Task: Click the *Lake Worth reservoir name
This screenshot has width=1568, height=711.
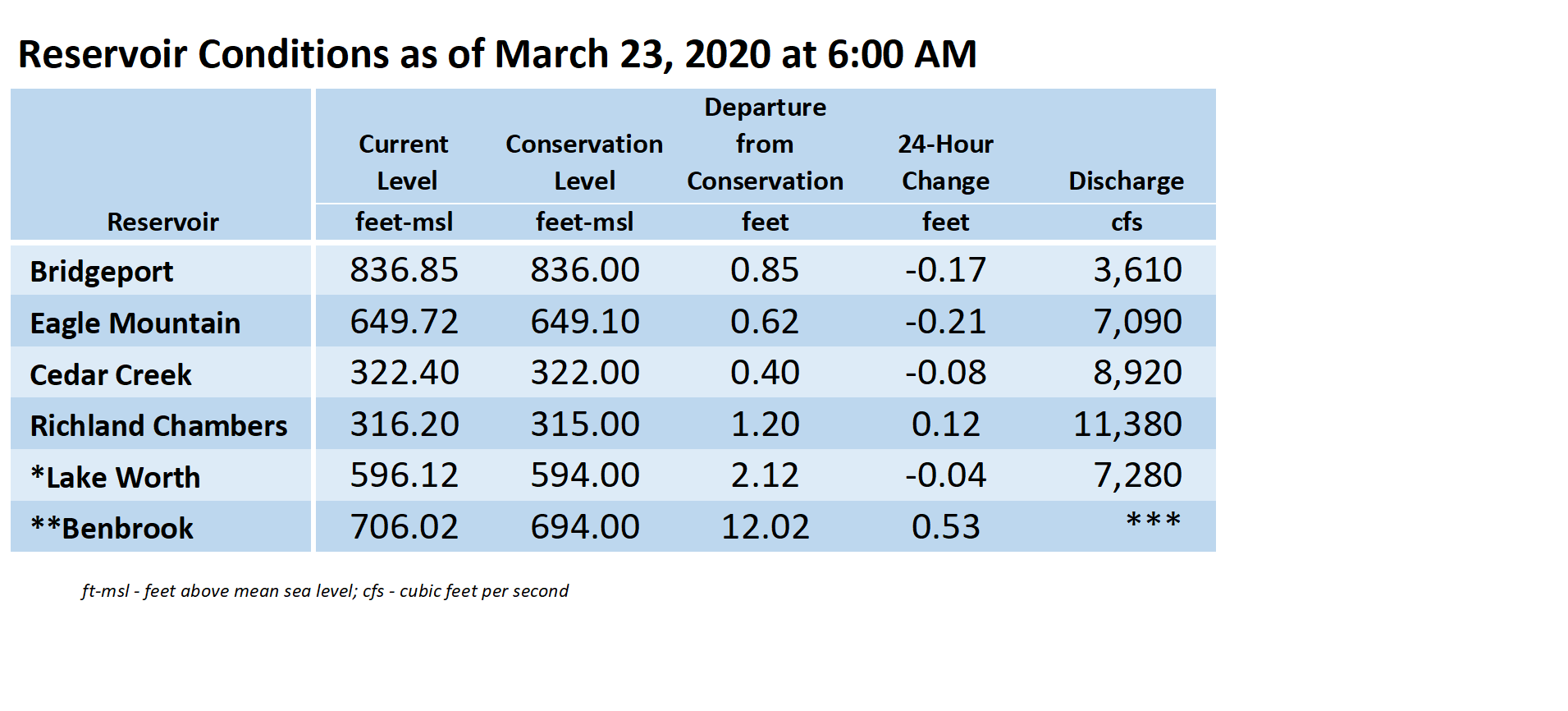Action: [x=115, y=477]
